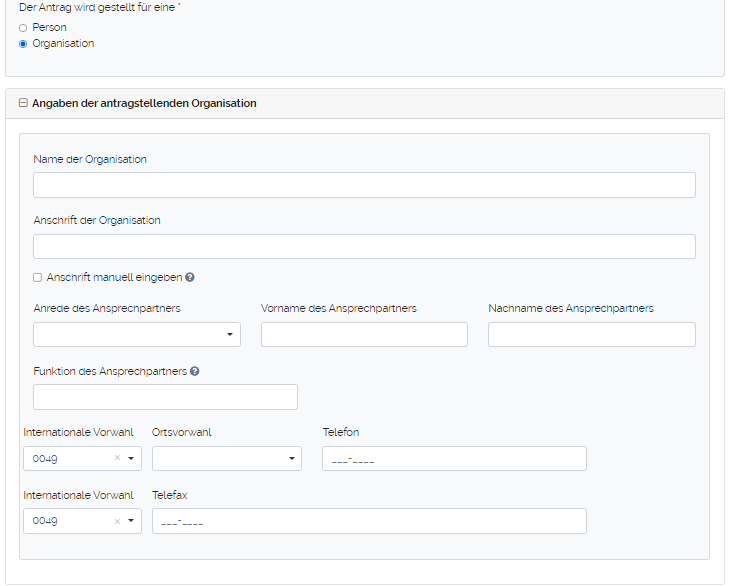Click the Telefon number field
The height and width of the screenshot is (586, 730).
pyautogui.click(x=454, y=459)
